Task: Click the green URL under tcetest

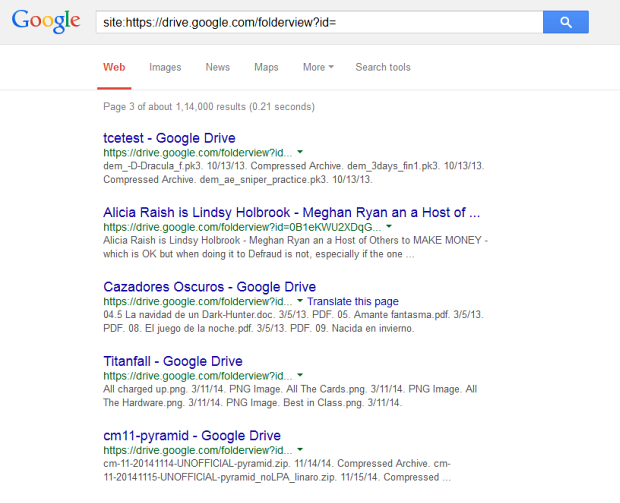Action: tap(198, 153)
